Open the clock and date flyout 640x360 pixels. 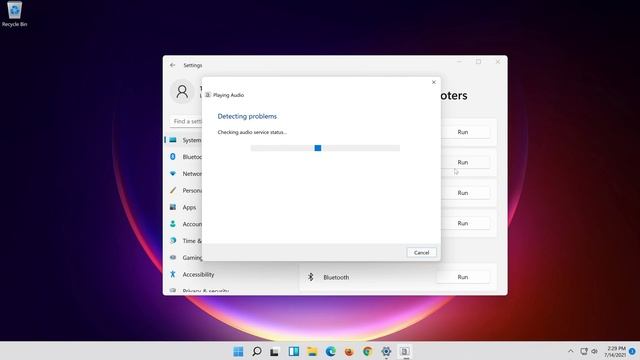point(615,351)
